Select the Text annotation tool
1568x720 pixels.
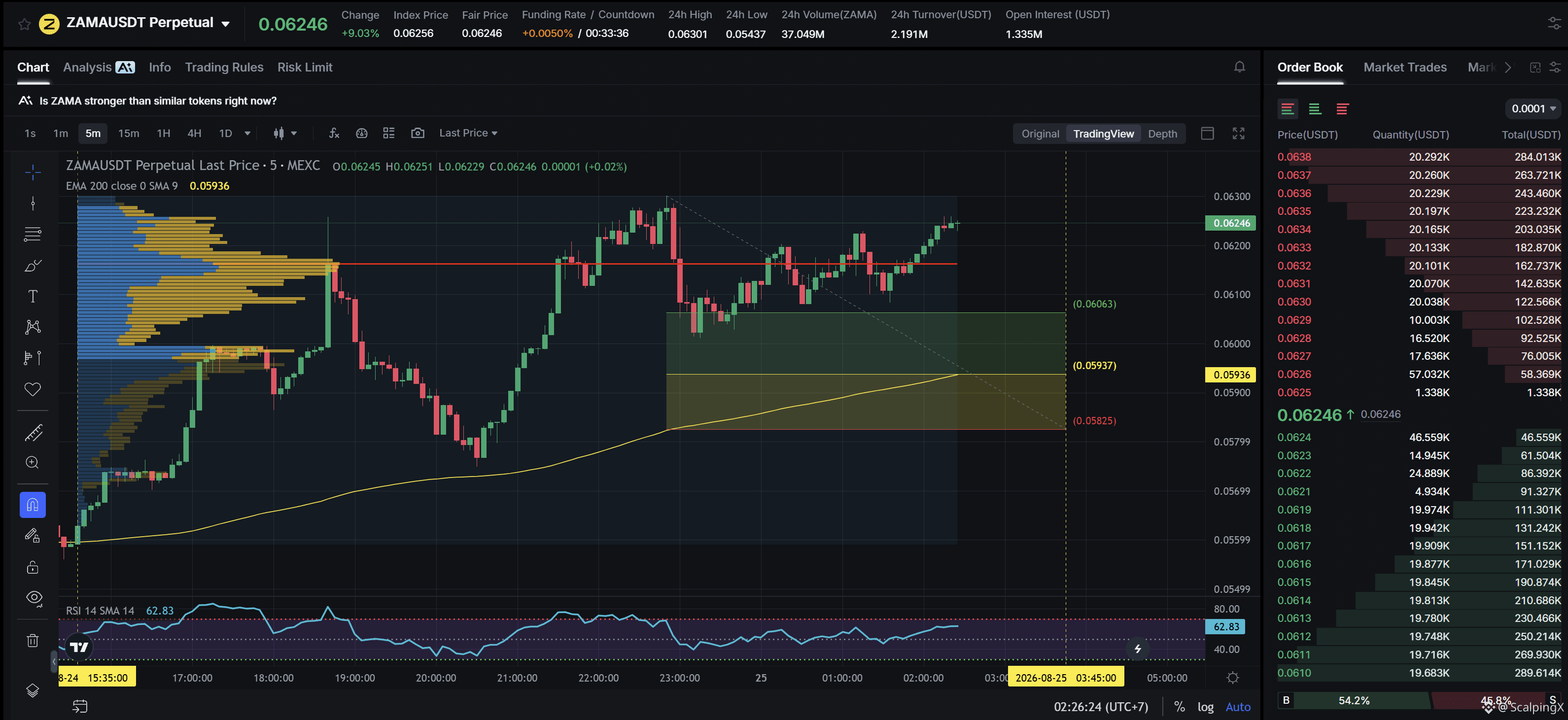point(33,296)
